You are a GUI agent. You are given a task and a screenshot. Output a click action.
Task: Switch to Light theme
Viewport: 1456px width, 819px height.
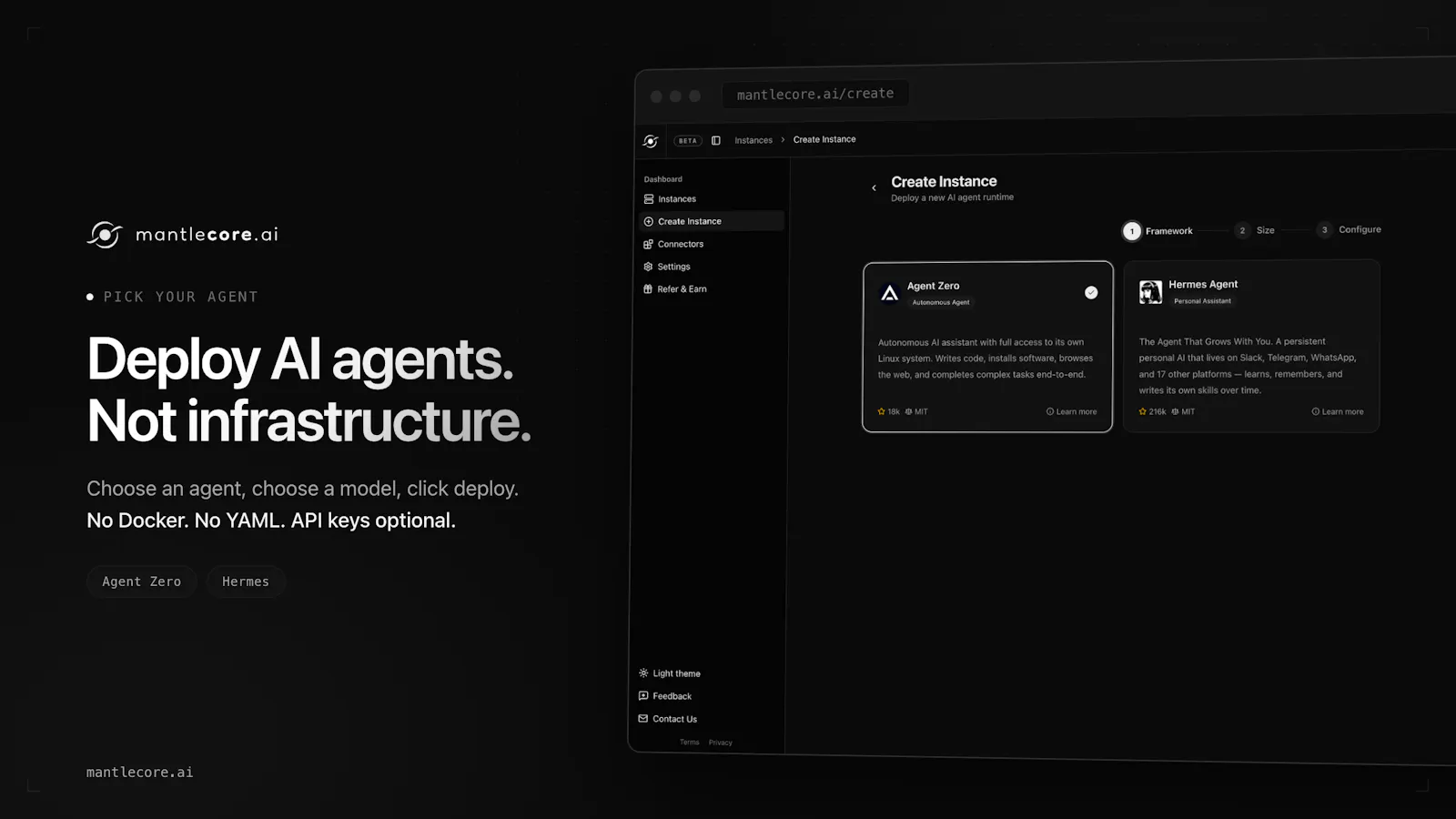(x=676, y=673)
